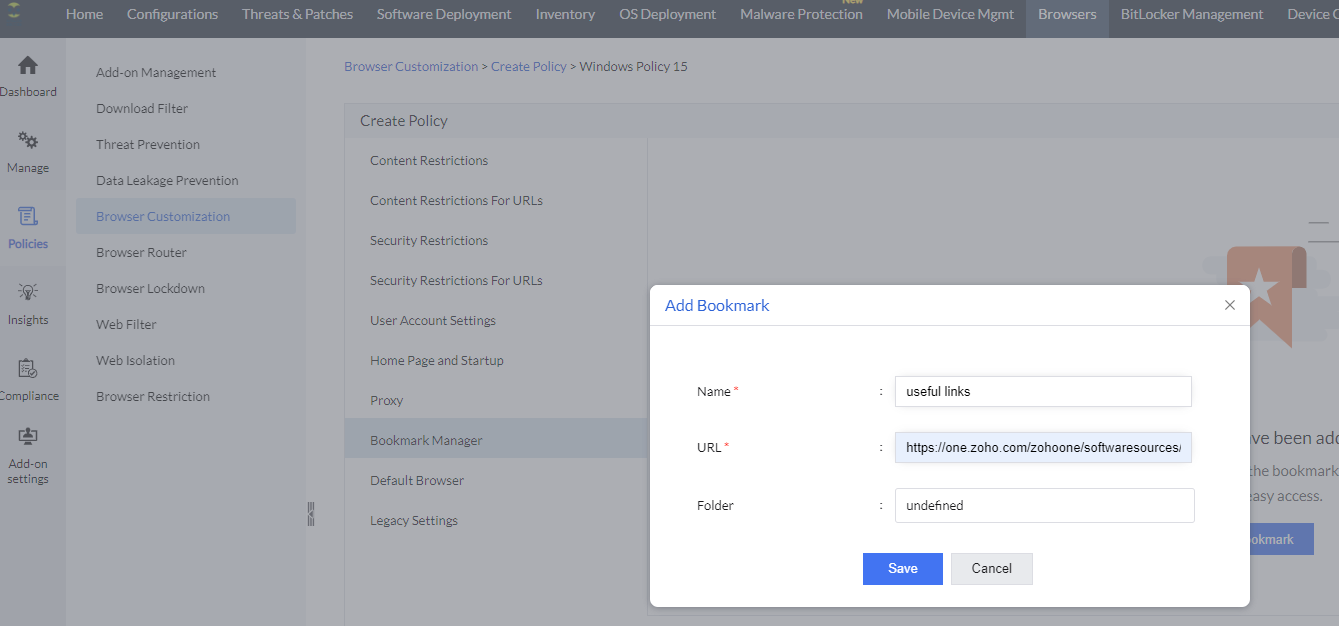Save the new bookmark
The width and height of the screenshot is (1339, 626).
pos(902,569)
